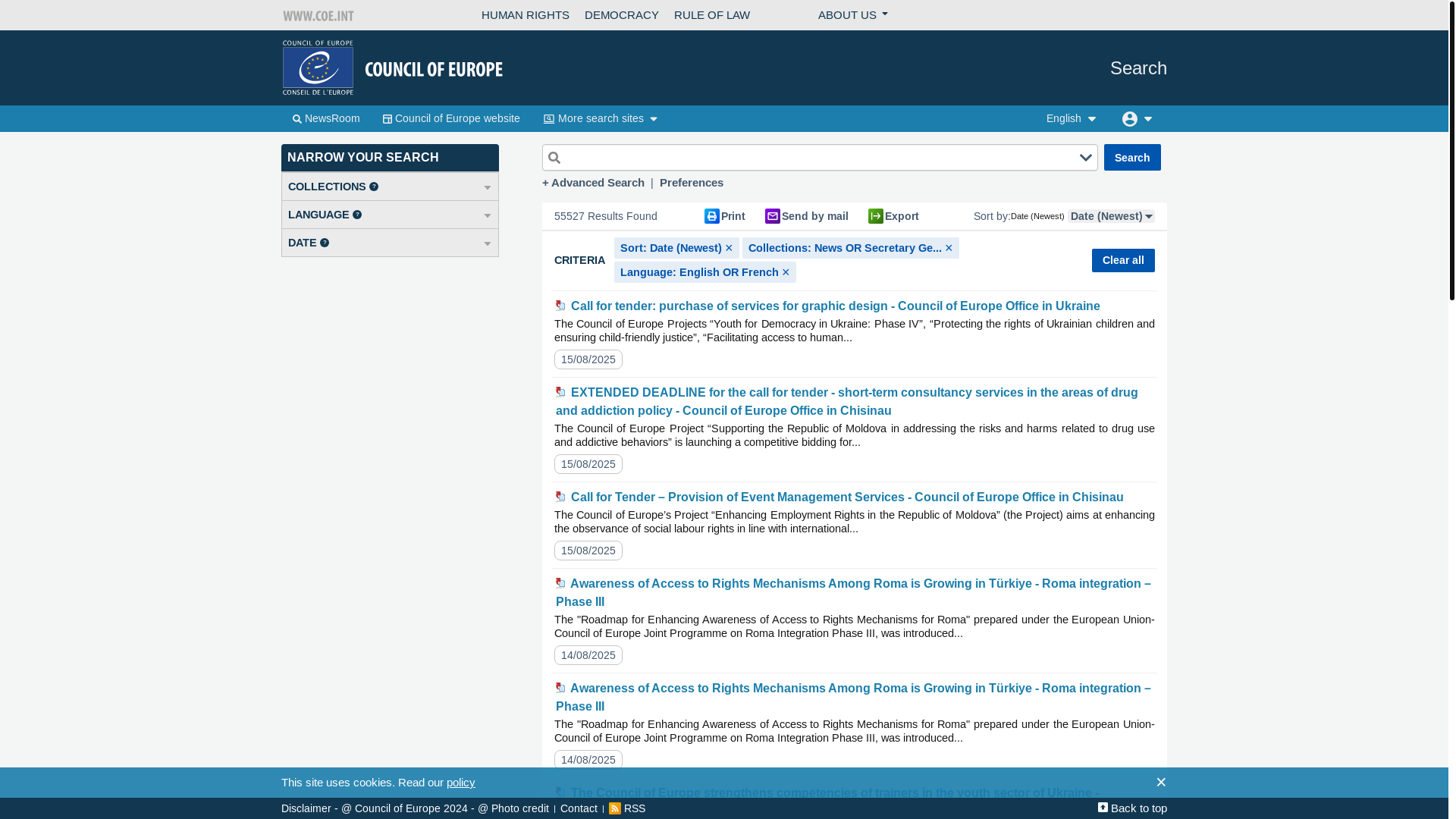Viewport: 1456px width, 819px height.
Task: Open the RULE OF LAW menu
Action: 711,15
